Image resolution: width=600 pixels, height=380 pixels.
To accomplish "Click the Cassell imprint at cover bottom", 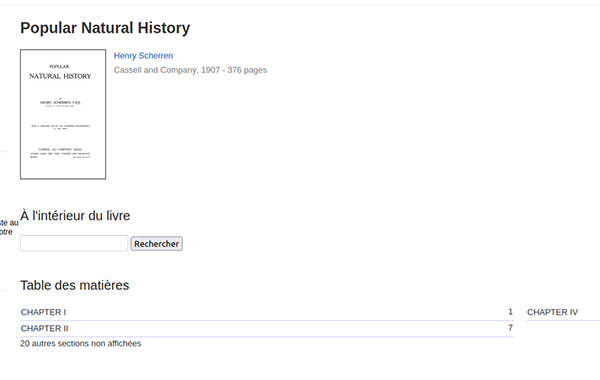I will click(60, 149).
